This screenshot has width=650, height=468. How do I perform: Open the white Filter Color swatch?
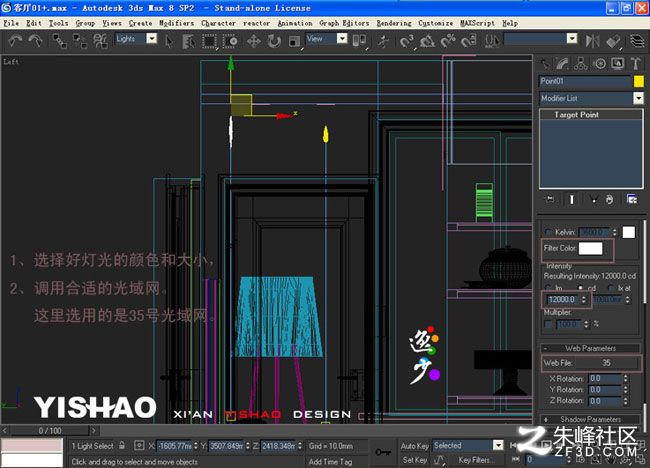[590, 248]
